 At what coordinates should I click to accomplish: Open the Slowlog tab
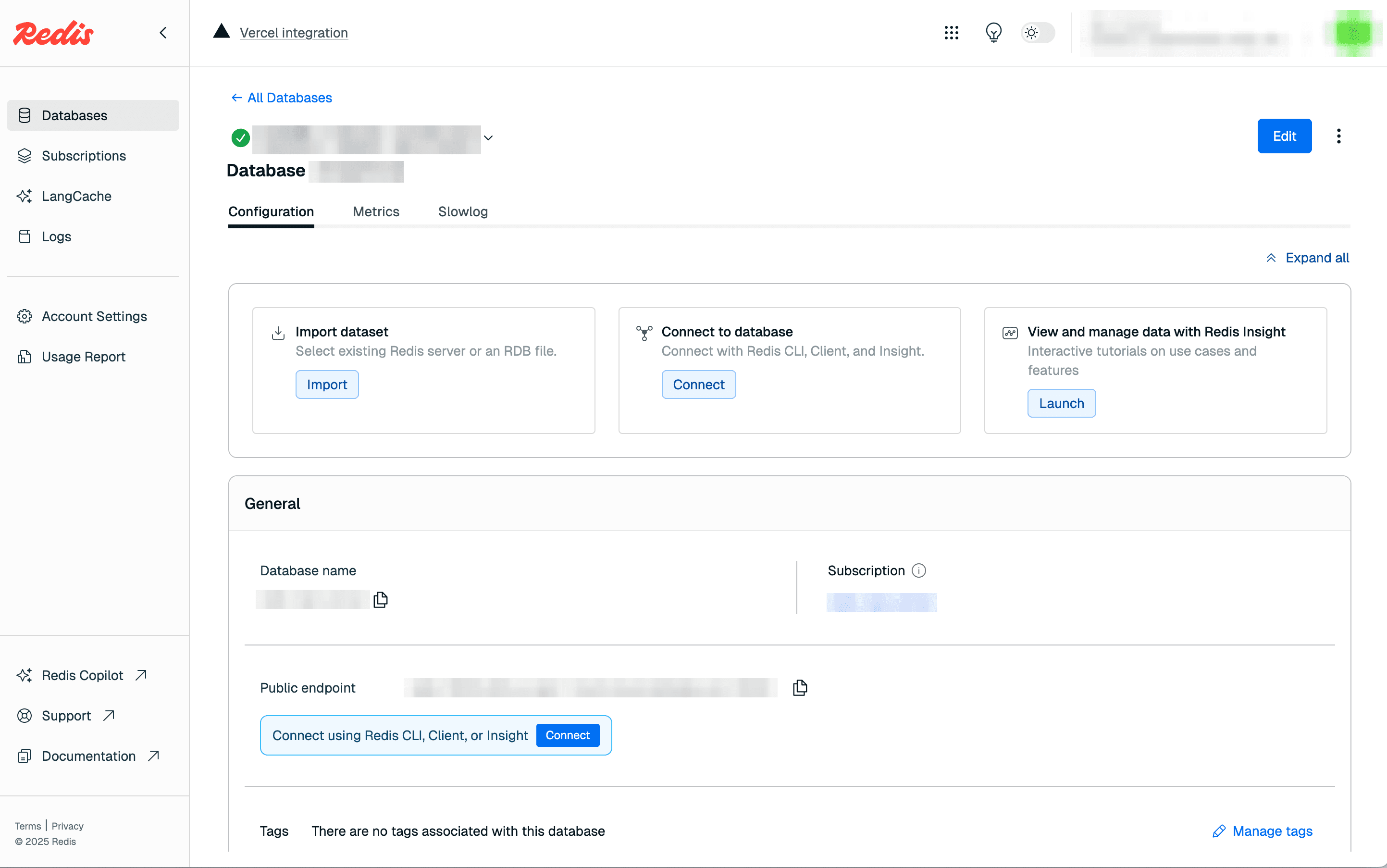[463, 211]
